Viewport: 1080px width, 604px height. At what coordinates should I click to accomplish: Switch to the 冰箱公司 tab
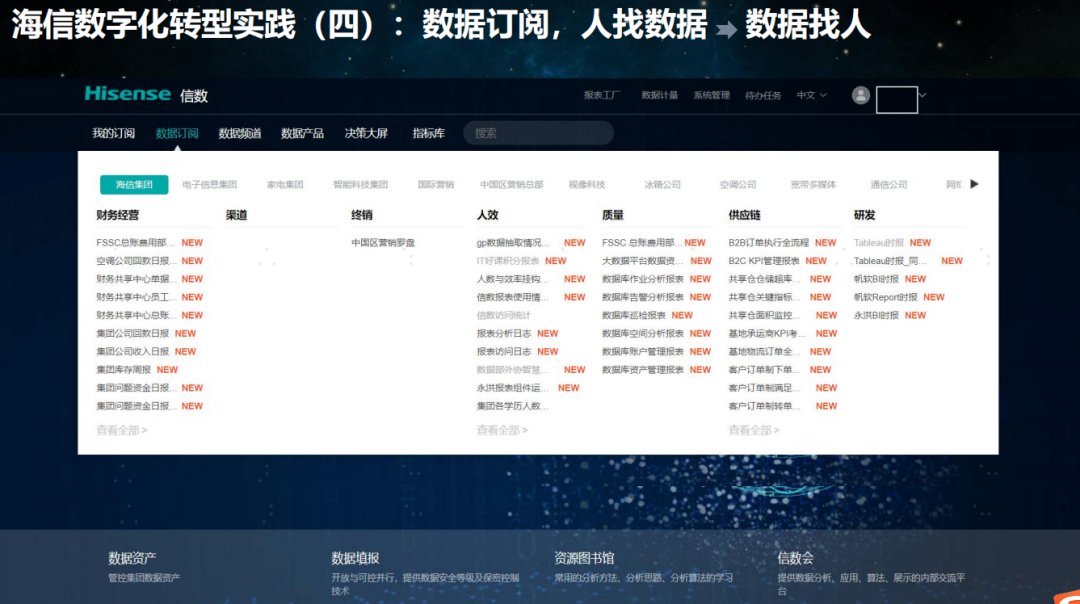tap(662, 185)
